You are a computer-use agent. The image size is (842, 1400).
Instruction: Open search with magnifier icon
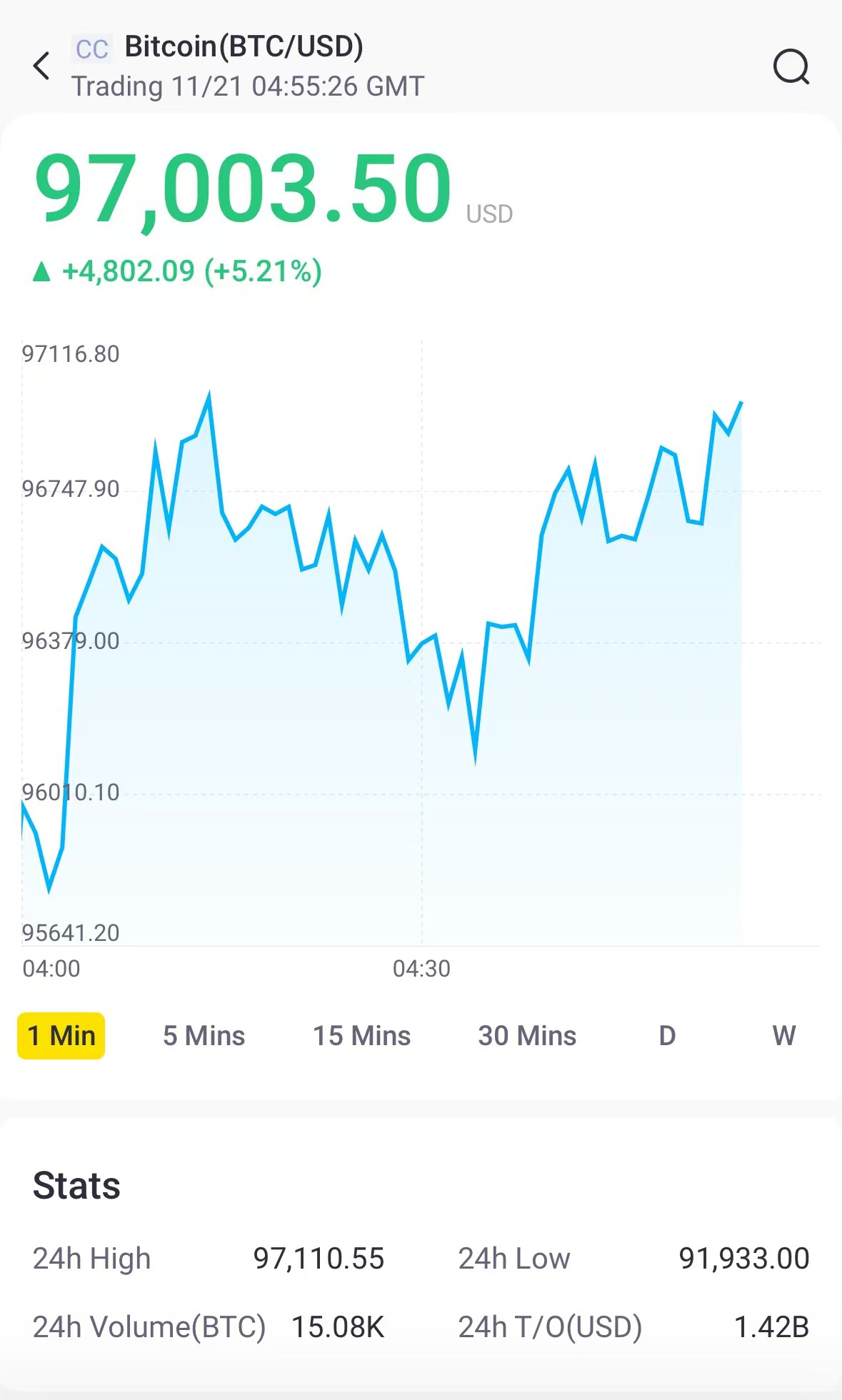[x=791, y=67]
